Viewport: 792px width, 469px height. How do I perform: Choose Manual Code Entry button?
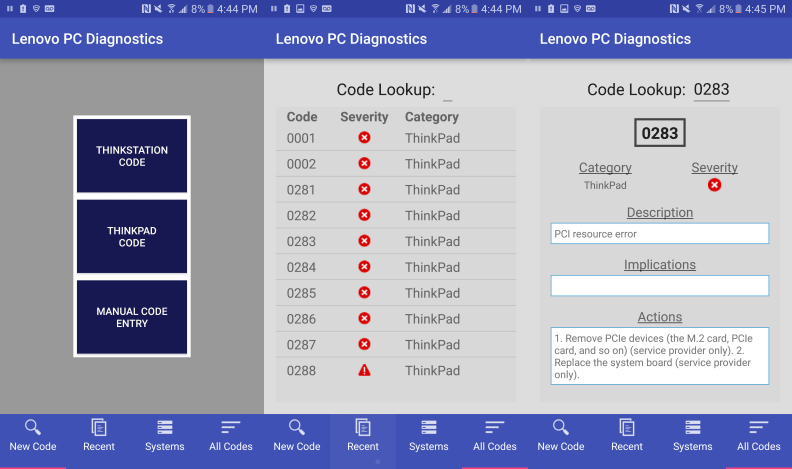[x=132, y=318]
